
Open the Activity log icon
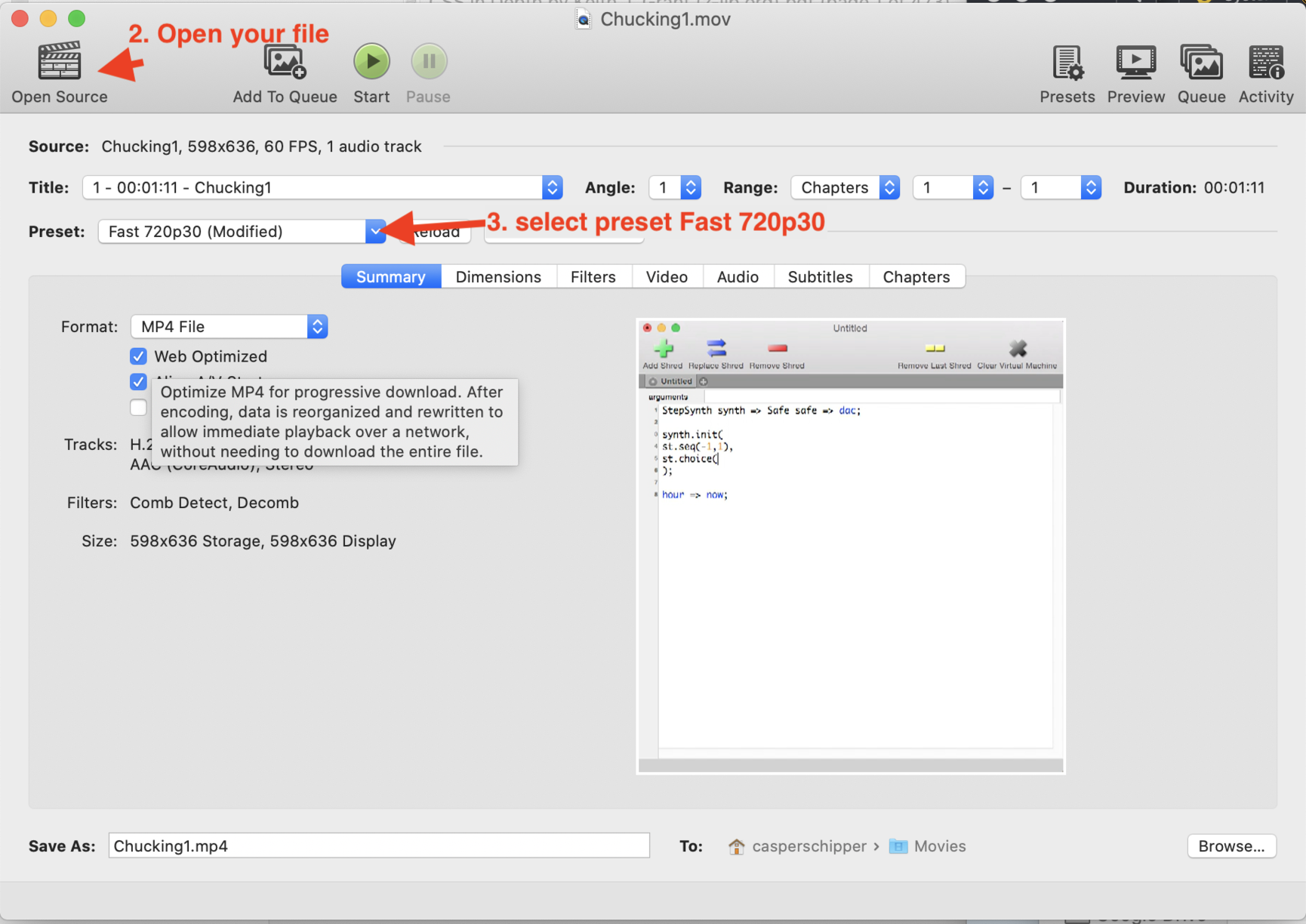[x=1265, y=63]
